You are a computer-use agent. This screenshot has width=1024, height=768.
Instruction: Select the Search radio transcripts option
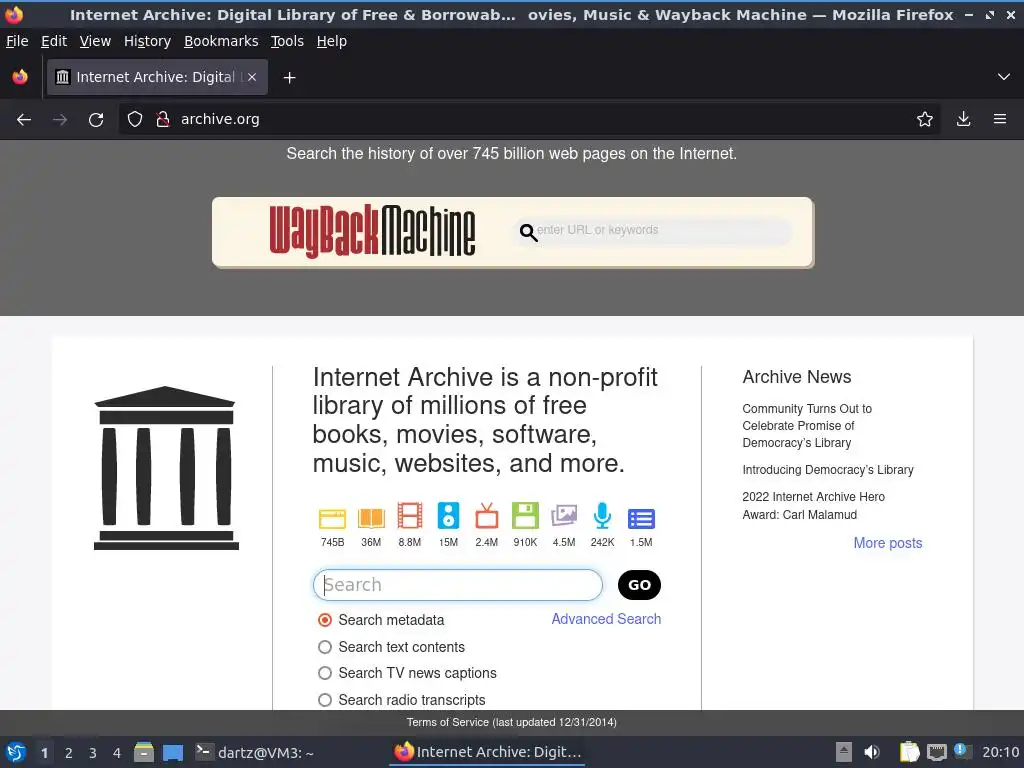(x=325, y=700)
